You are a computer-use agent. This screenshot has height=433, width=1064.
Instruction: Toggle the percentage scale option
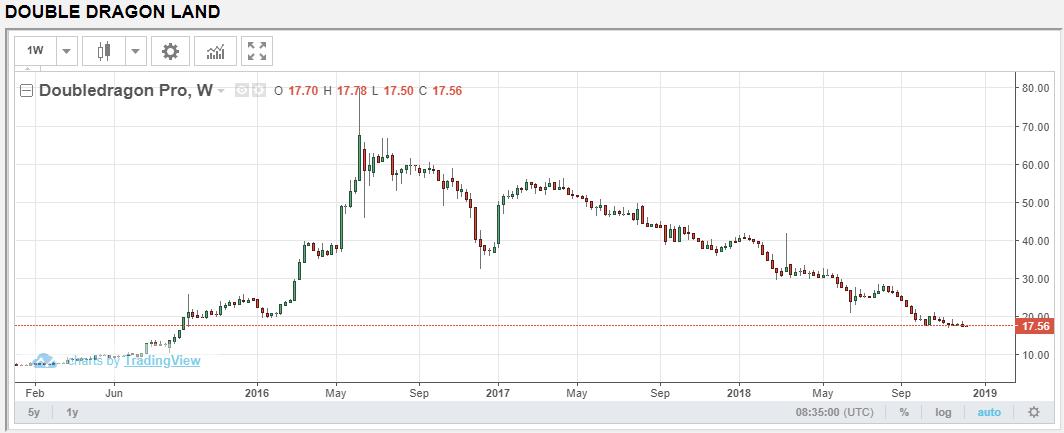[904, 412]
